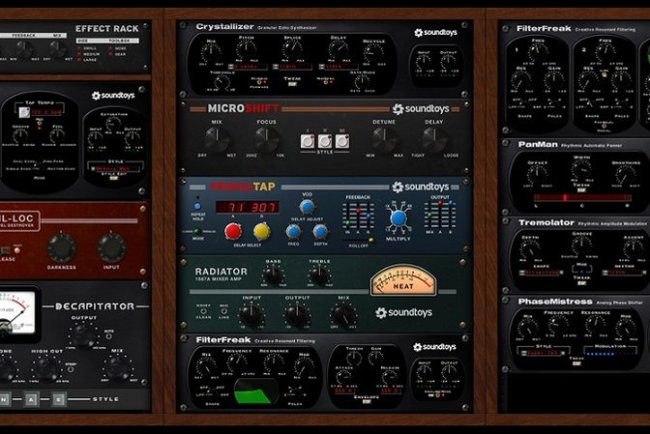
Task: Click the Decapitator VU meter
Action: [17, 314]
